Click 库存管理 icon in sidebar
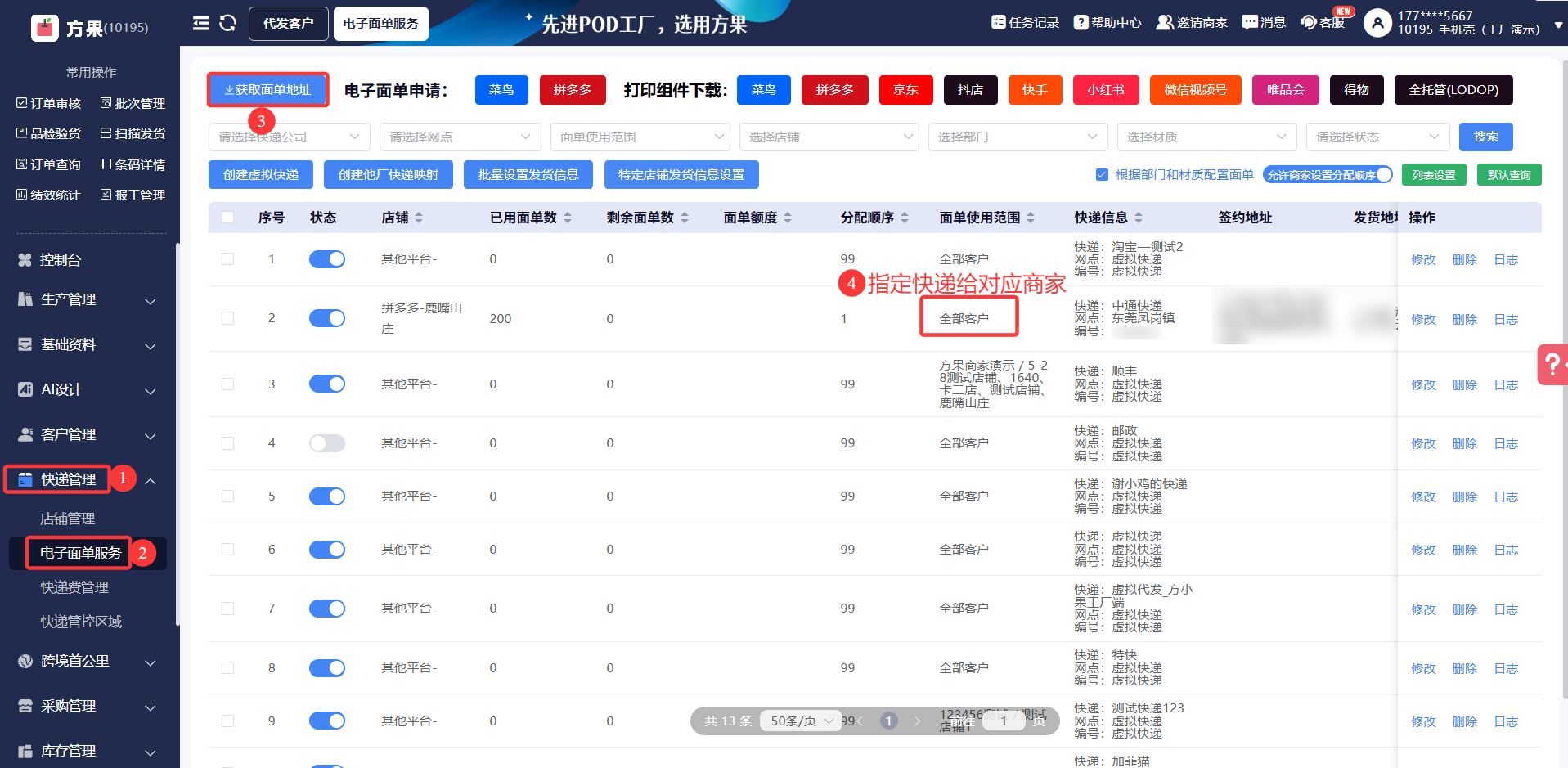The height and width of the screenshot is (768, 1568). [x=25, y=751]
